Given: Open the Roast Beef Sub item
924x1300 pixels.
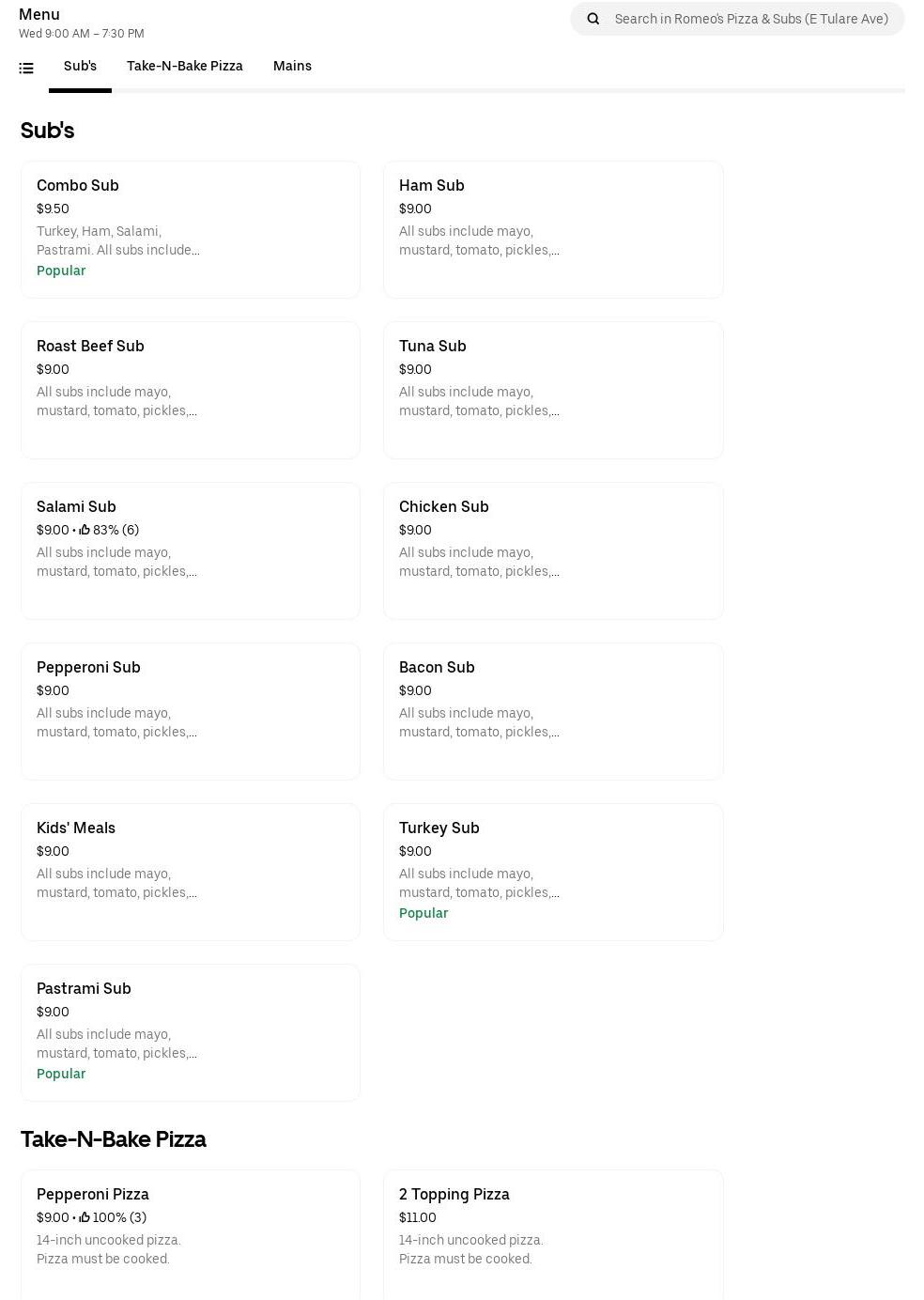Looking at the screenshot, I should [x=191, y=390].
